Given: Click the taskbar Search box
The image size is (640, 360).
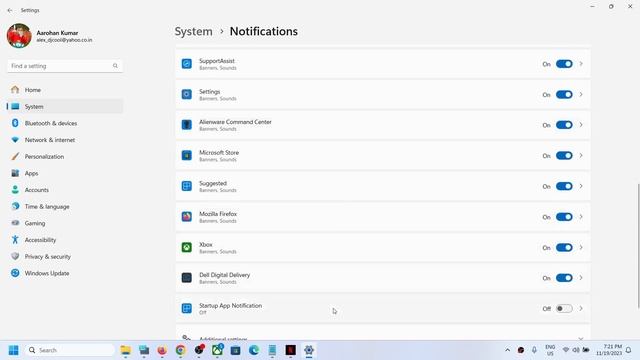Looking at the screenshot, I should click(69, 350).
